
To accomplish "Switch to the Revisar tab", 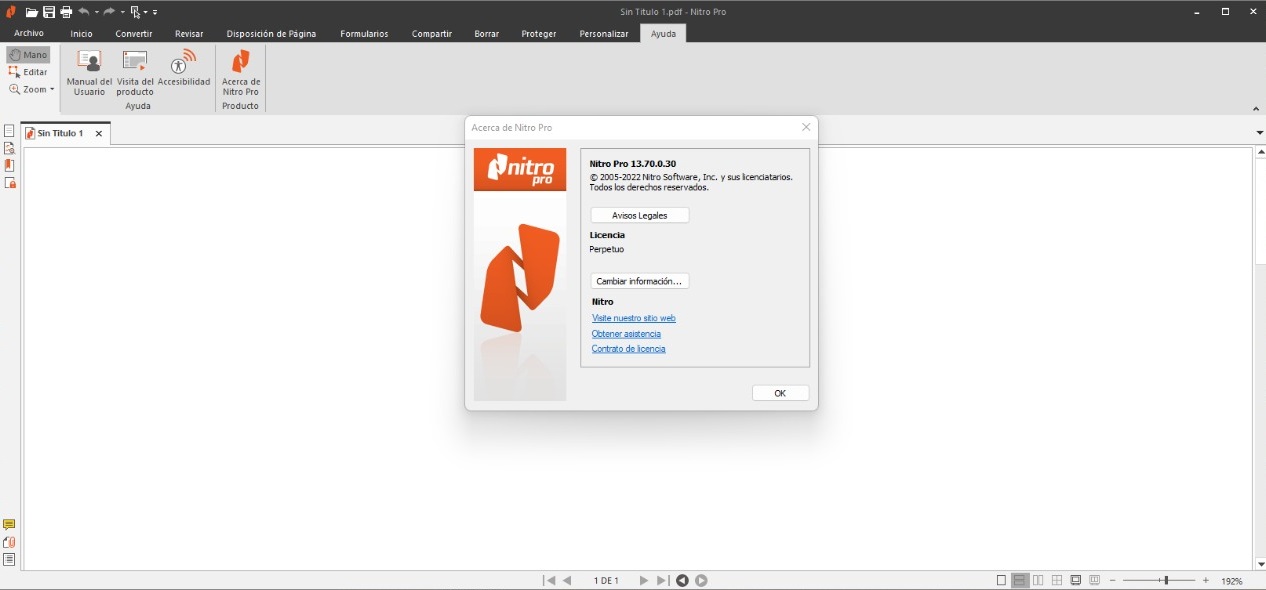I will pyautogui.click(x=189, y=33).
